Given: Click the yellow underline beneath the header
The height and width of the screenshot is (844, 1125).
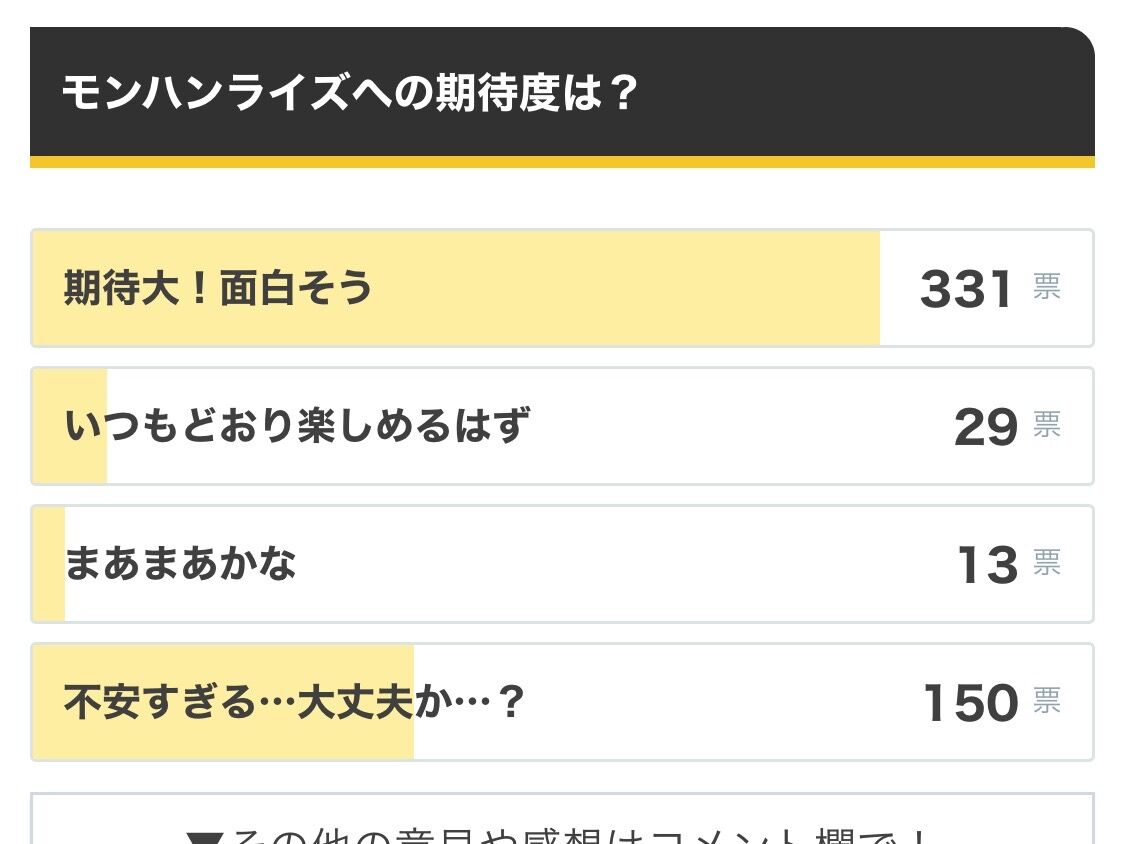Looking at the screenshot, I should (x=562, y=162).
